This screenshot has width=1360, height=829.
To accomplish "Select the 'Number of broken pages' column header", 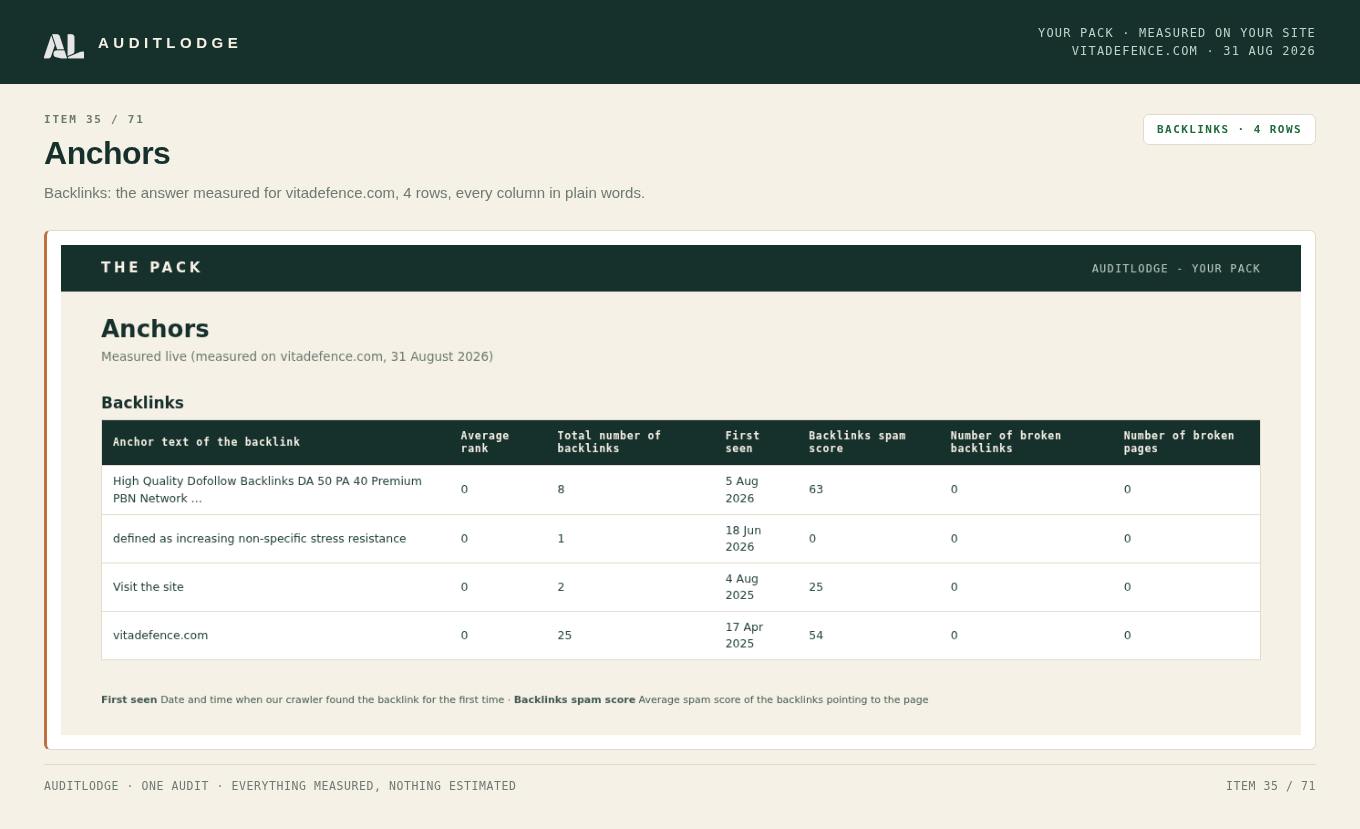I will (x=1179, y=442).
